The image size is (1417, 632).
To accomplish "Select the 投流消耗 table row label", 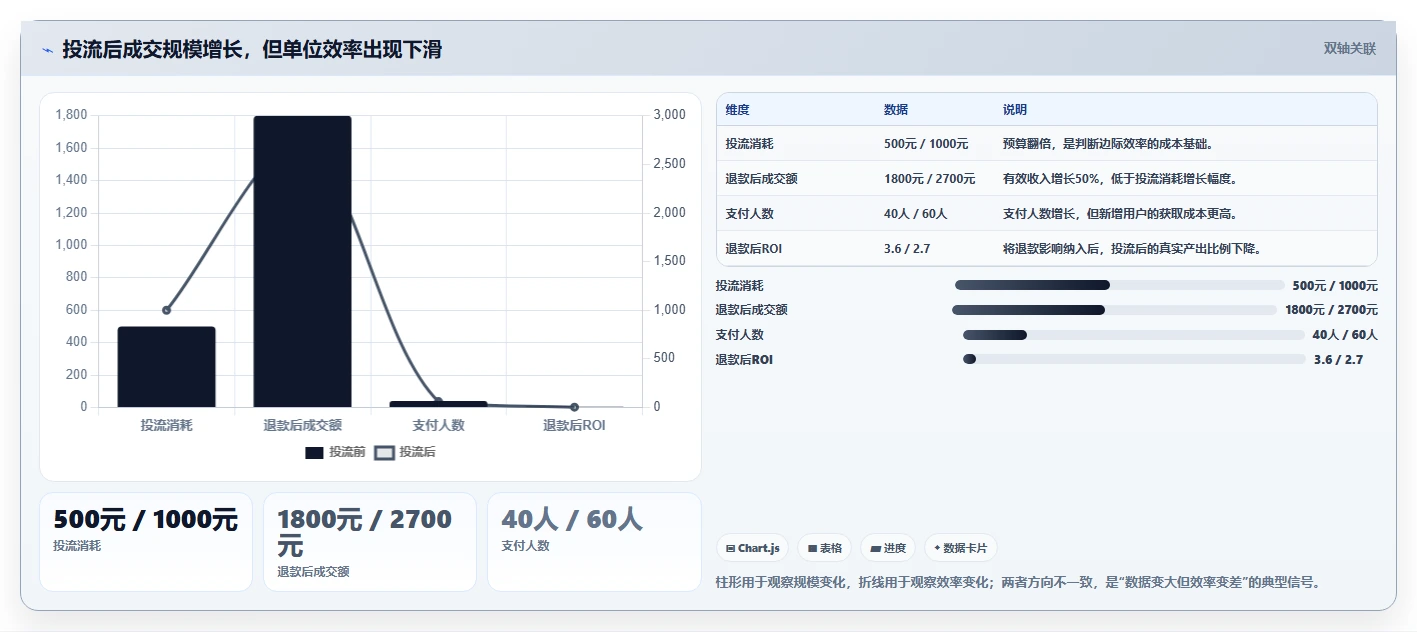I will [750, 144].
